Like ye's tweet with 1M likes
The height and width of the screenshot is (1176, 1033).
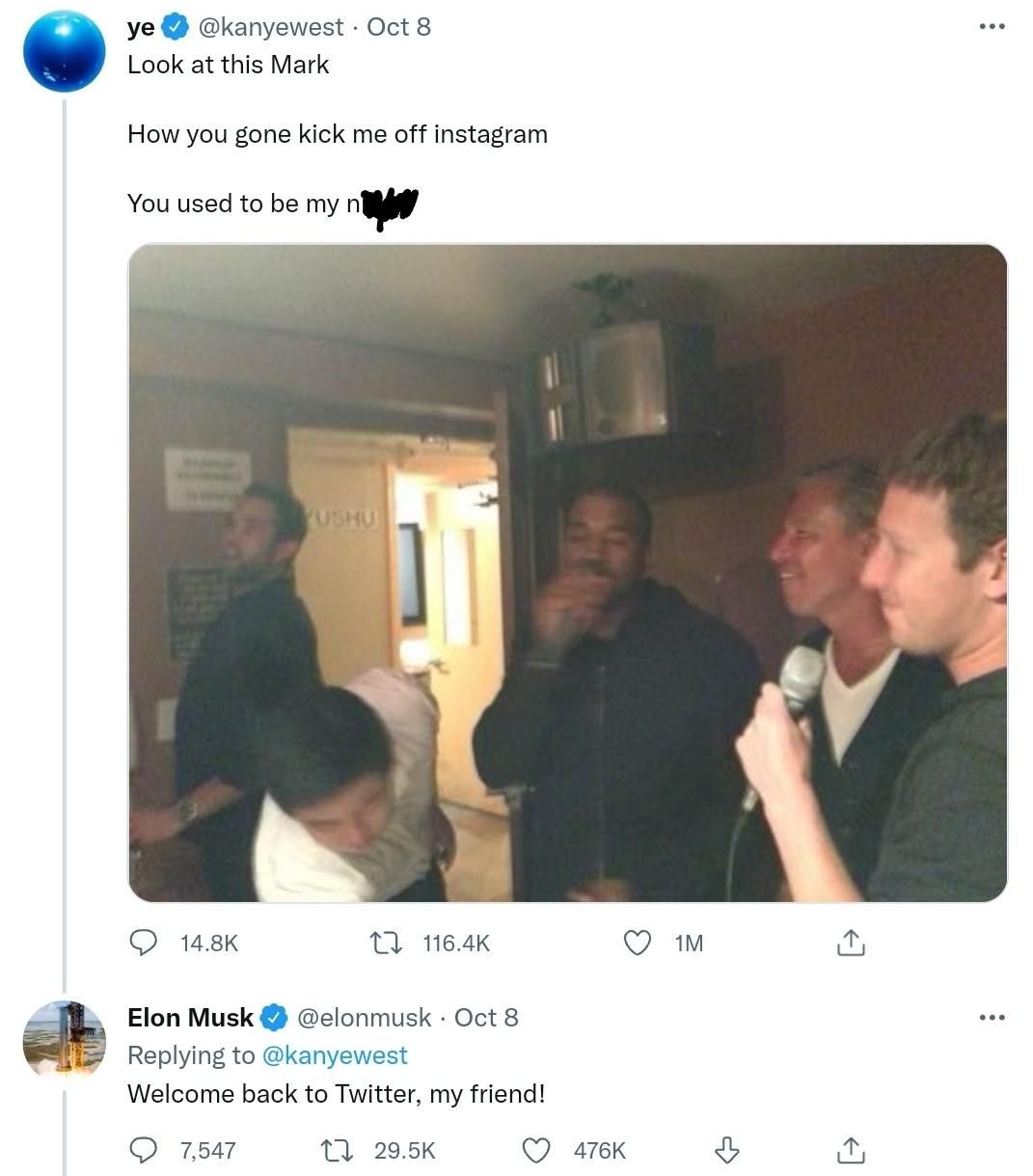pyautogui.click(x=638, y=942)
